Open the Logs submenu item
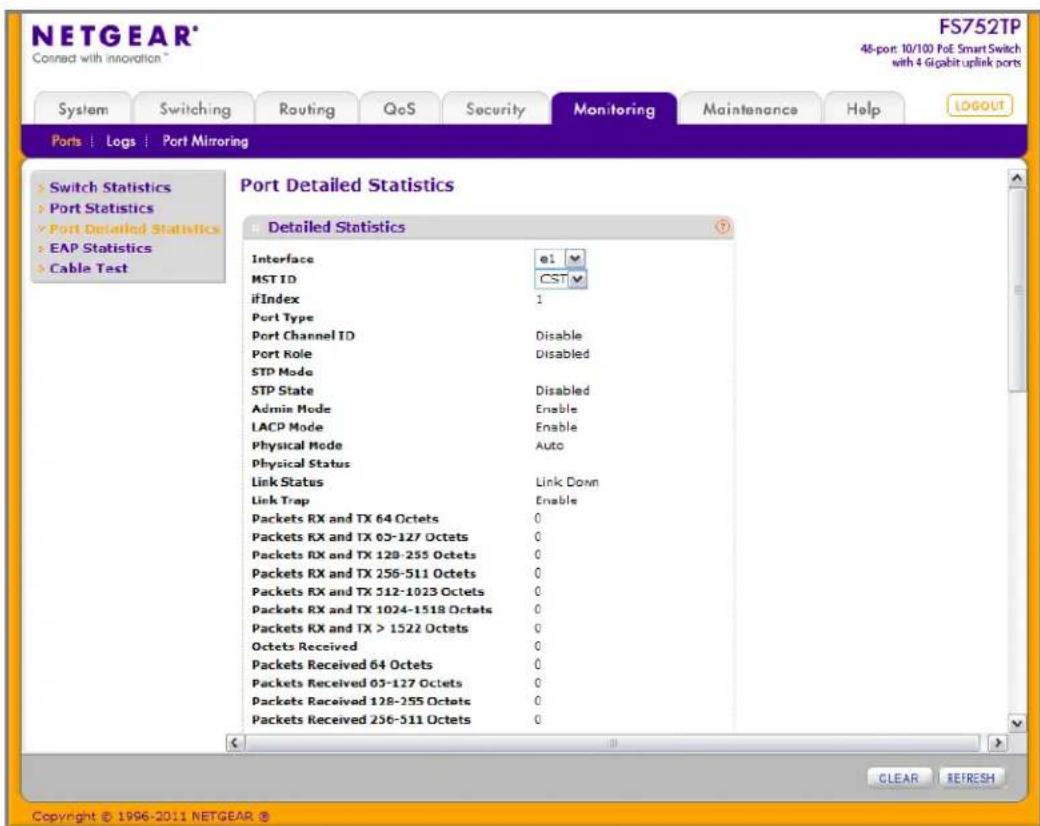The image size is (1040, 826). 121,141
